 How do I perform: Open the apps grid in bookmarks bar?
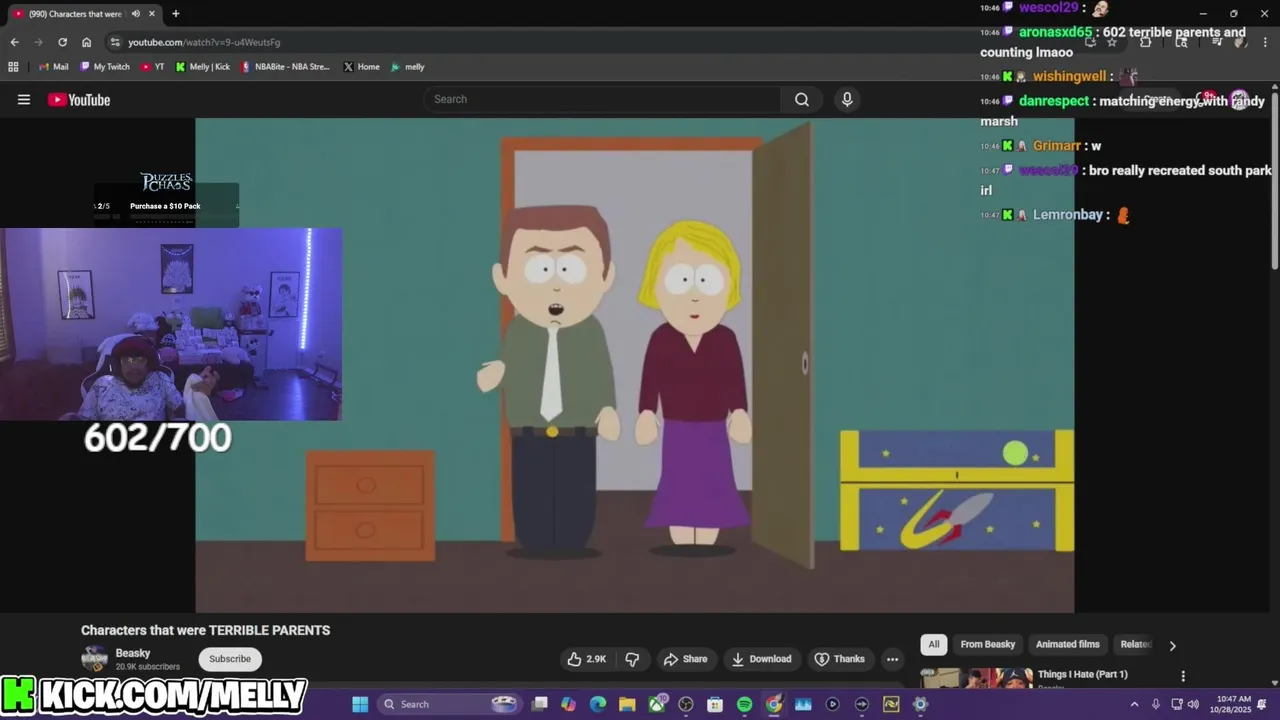pos(13,67)
